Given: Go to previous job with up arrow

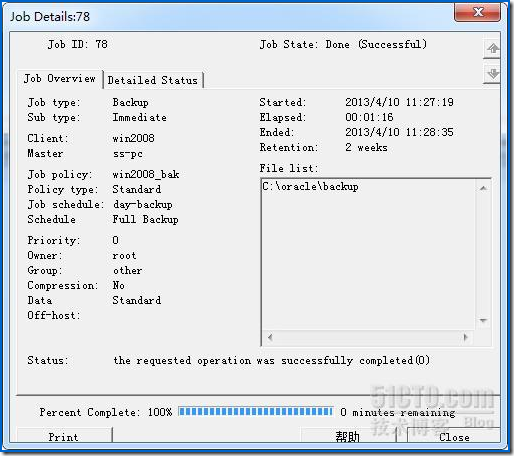Looking at the screenshot, I should [x=492, y=49].
